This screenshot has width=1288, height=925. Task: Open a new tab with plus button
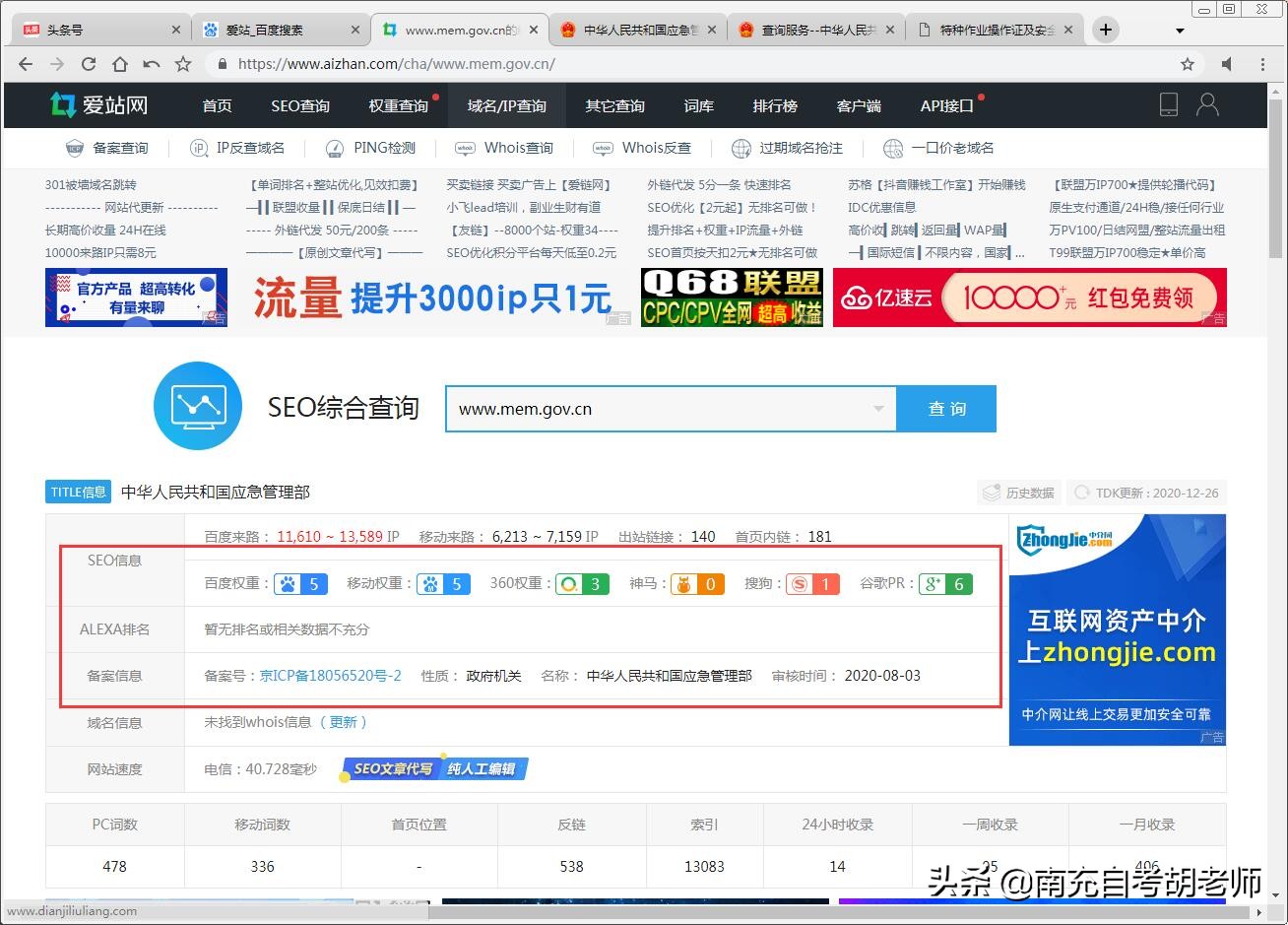pos(1106,30)
